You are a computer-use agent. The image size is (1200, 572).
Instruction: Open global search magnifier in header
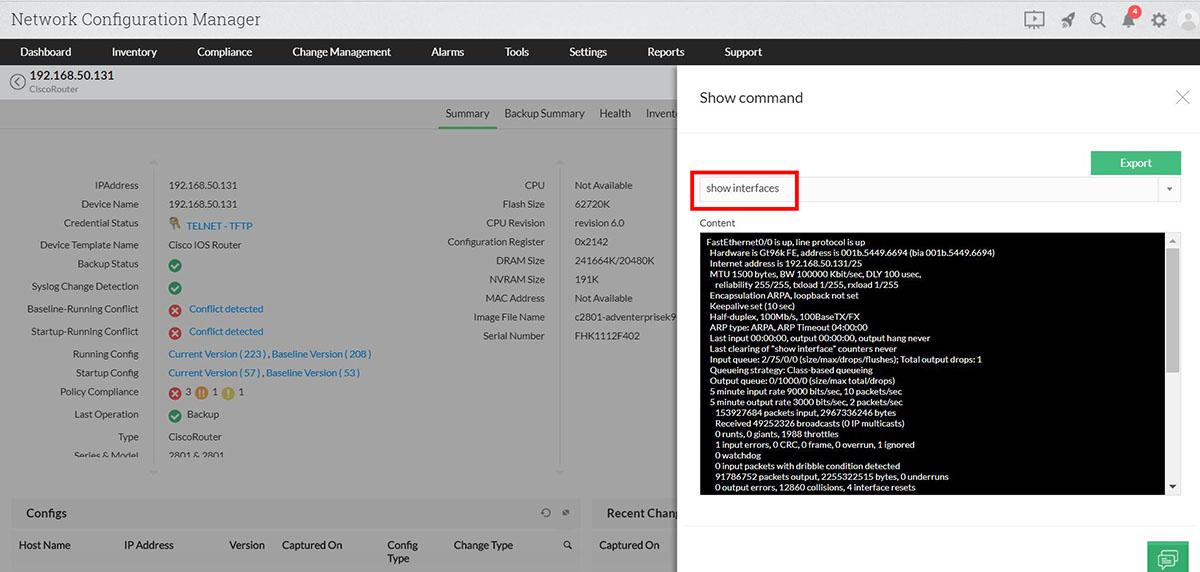[x=1098, y=20]
